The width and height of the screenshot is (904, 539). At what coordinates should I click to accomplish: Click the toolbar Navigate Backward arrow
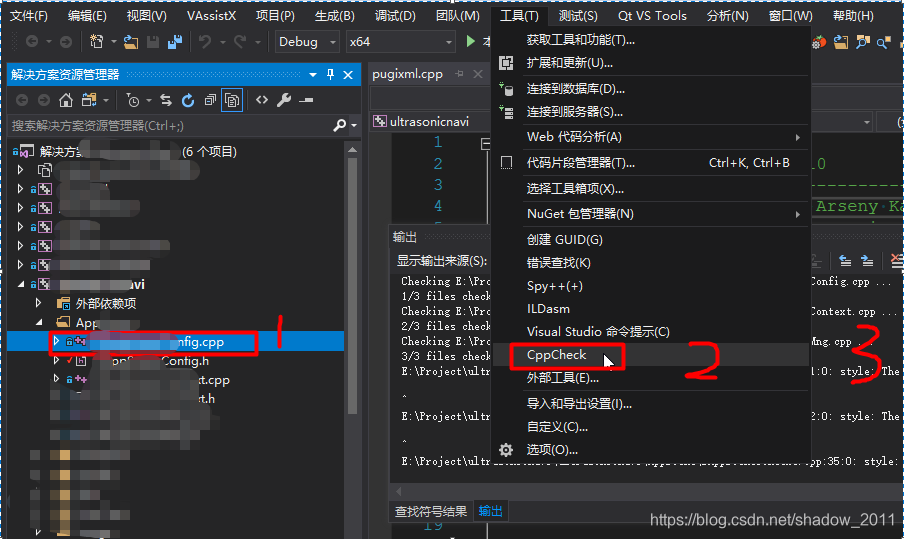pyautogui.click(x=32, y=42)
